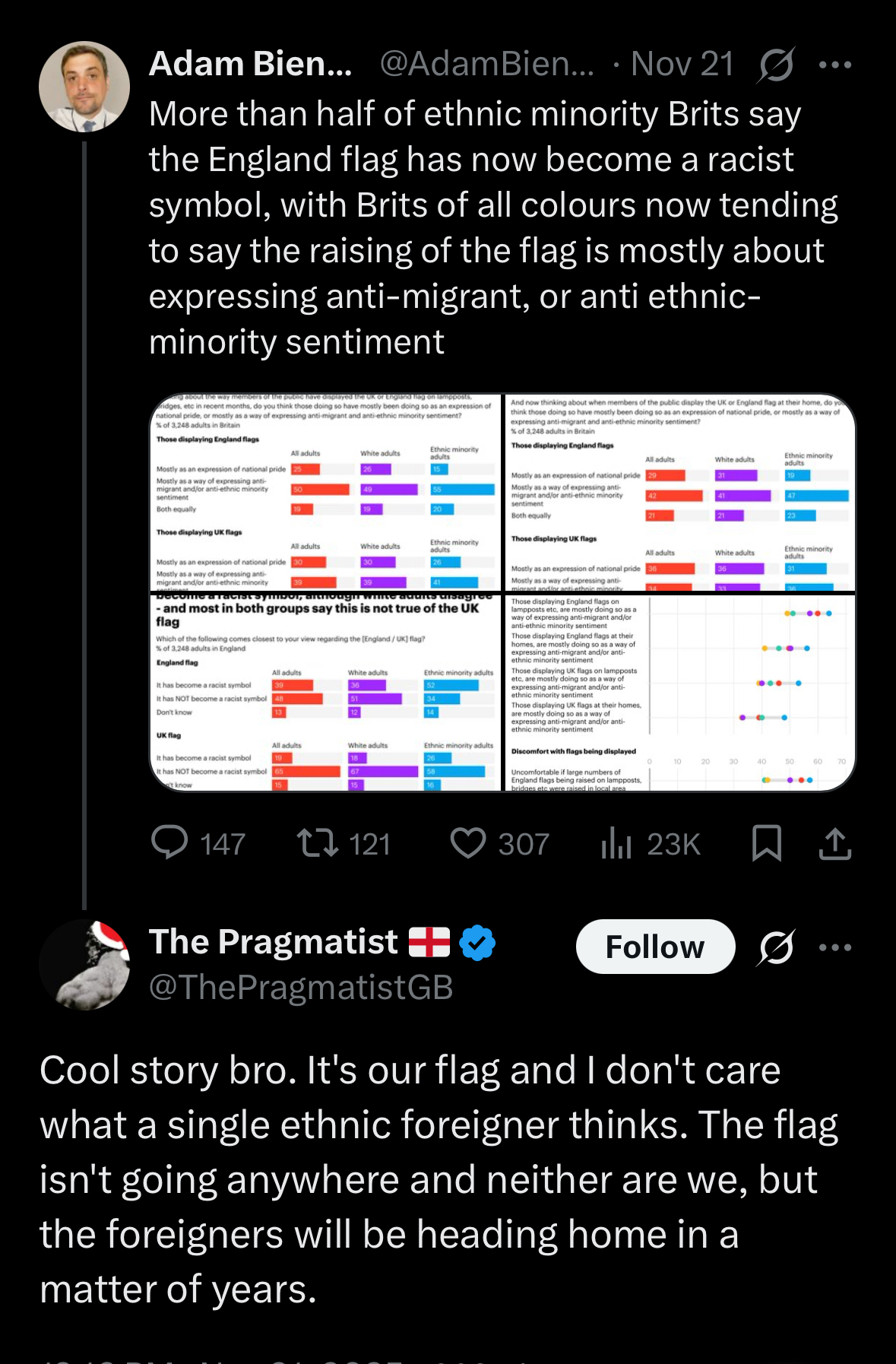Click the reply icon with 147 comments
896x1364 pixels.
point(170,842)
